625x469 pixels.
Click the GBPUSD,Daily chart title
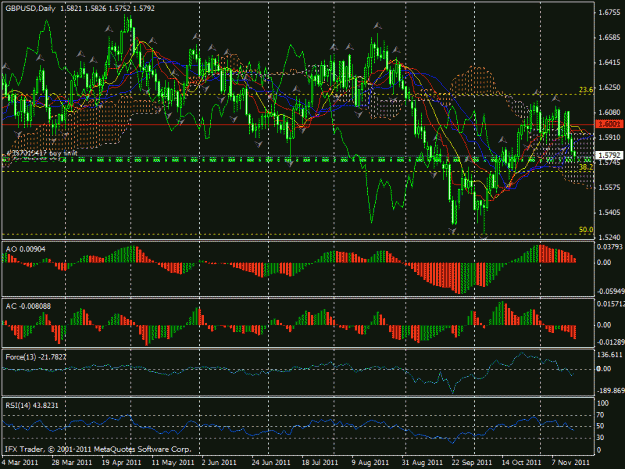30,8
